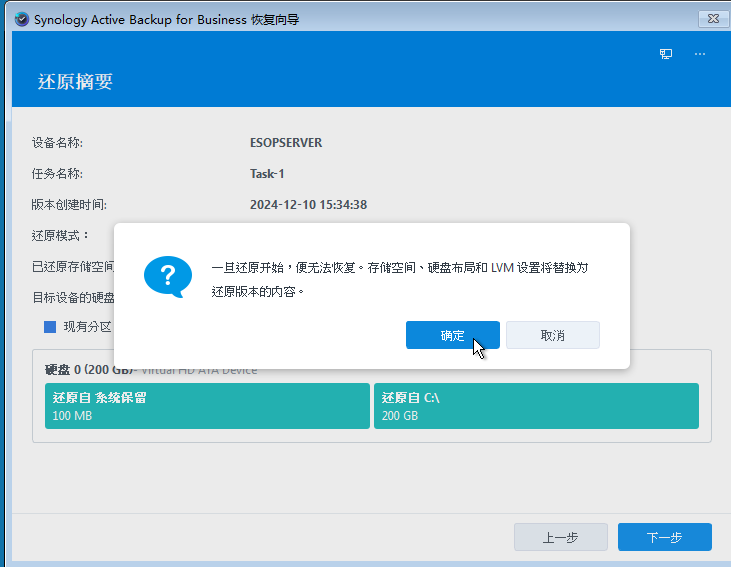Go back with the 上一步 button
Image resolution: width=731 pixels, height=567 pixels.
pos(560,537)
